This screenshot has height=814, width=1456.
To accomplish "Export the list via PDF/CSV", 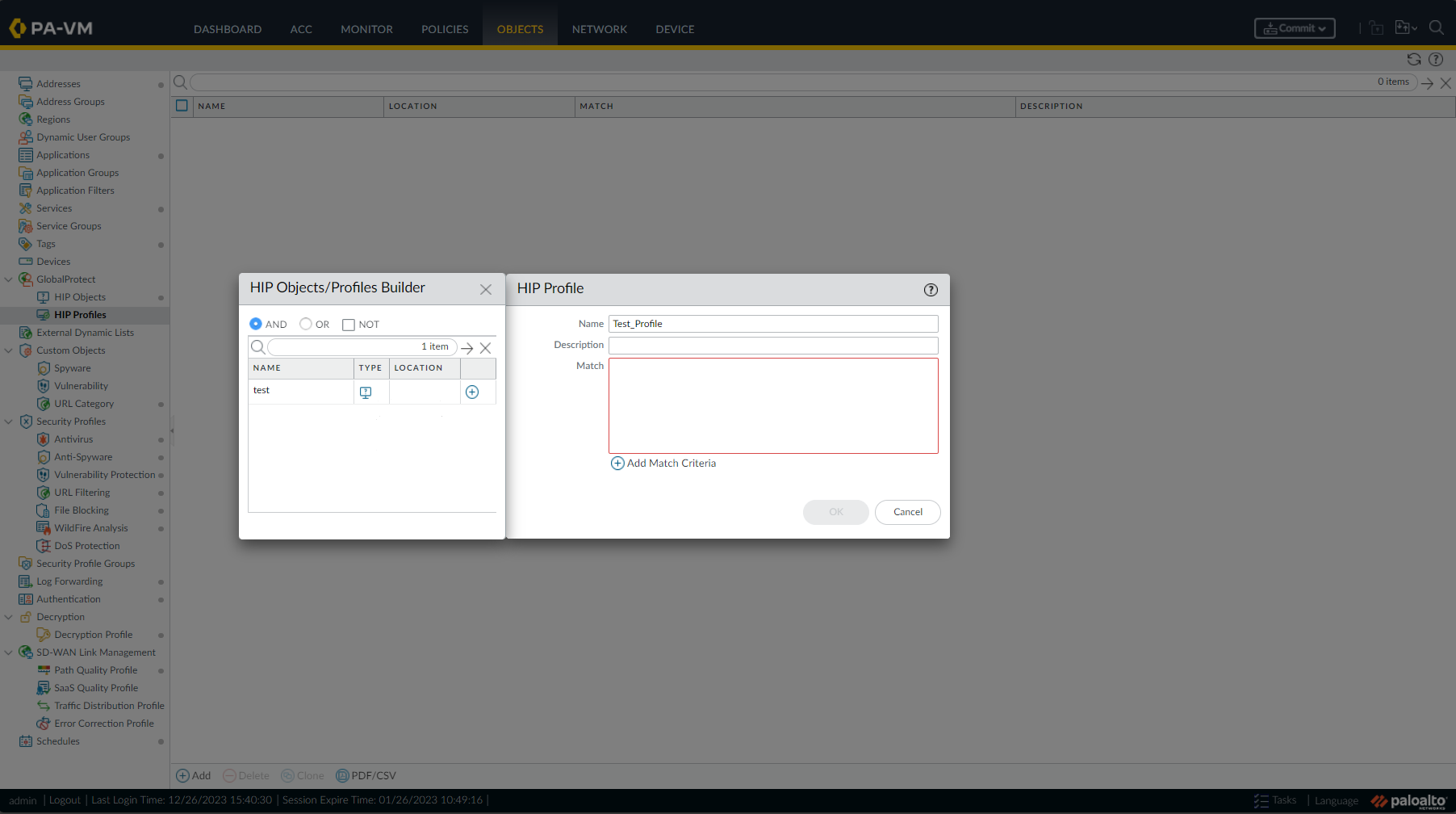I will coord(366,776).
